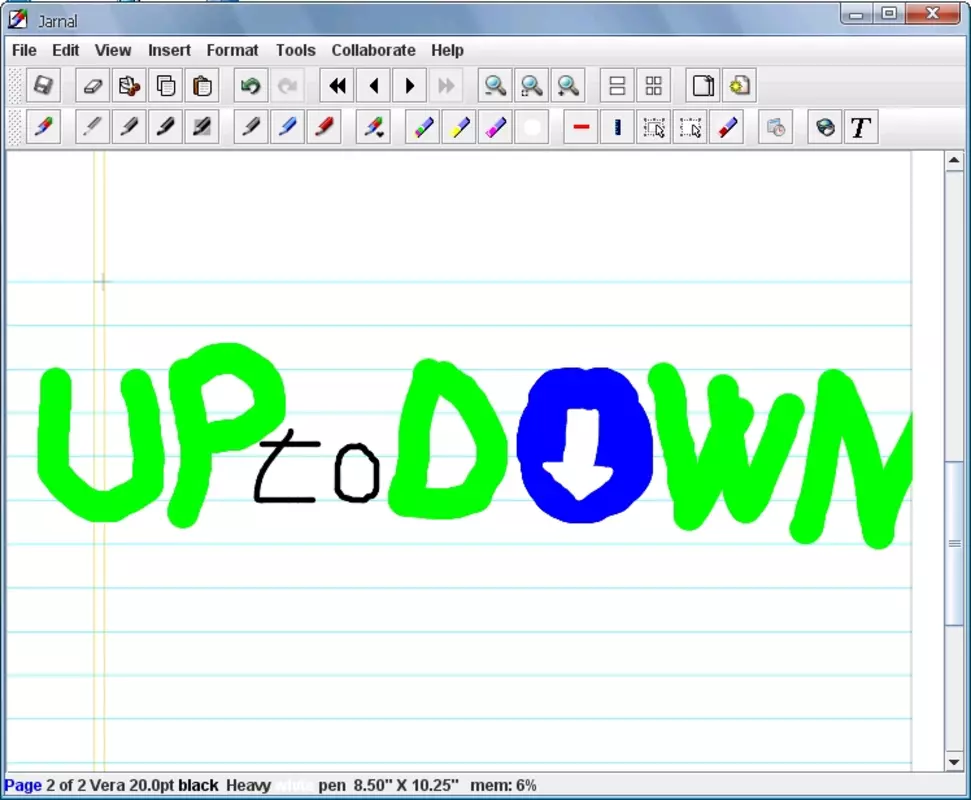
Task: Open the Format menu
Action: pos(232,50)
